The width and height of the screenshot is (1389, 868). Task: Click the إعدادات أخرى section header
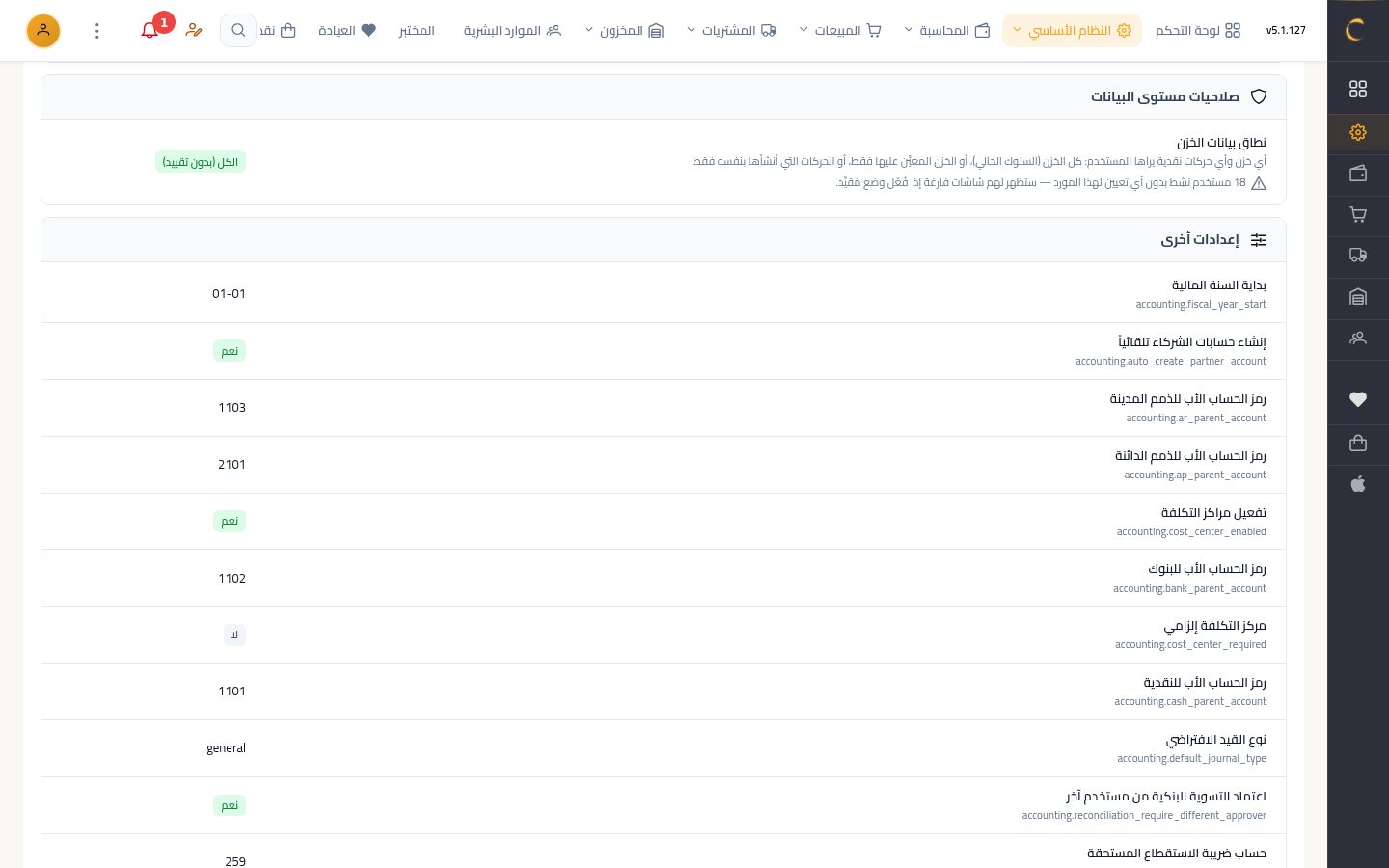(x=664, y=239)
